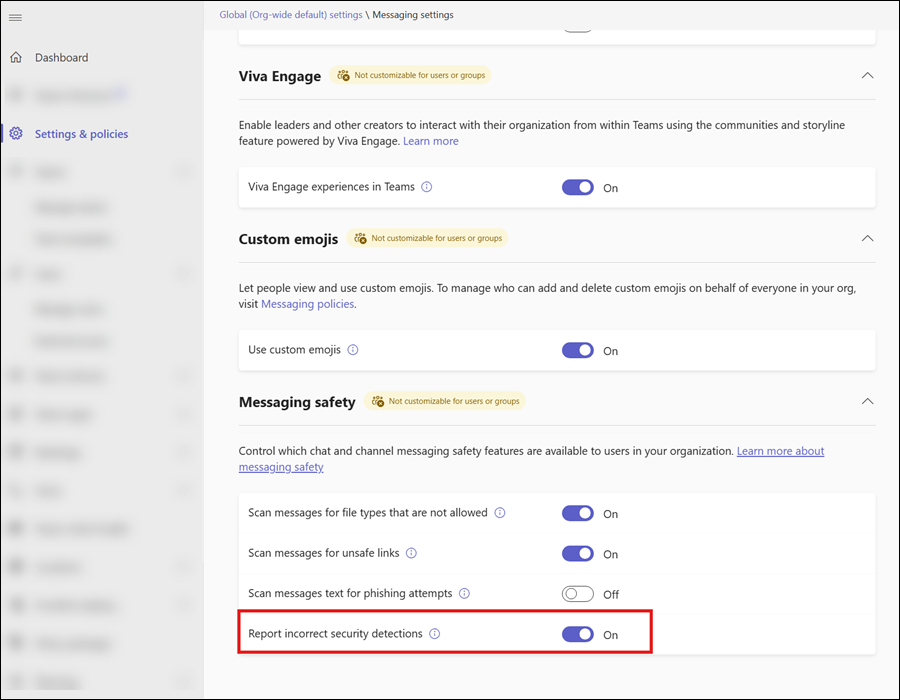
Task: Open the Messaging policies link
Action: coord(308,304)
